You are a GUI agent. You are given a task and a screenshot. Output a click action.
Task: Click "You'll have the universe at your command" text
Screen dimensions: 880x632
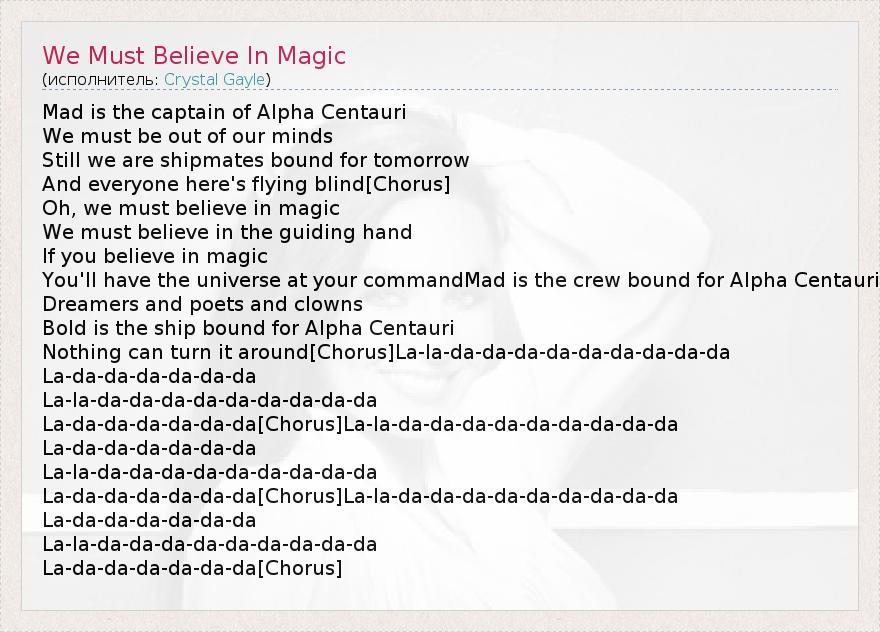click(x=254, y=280)
